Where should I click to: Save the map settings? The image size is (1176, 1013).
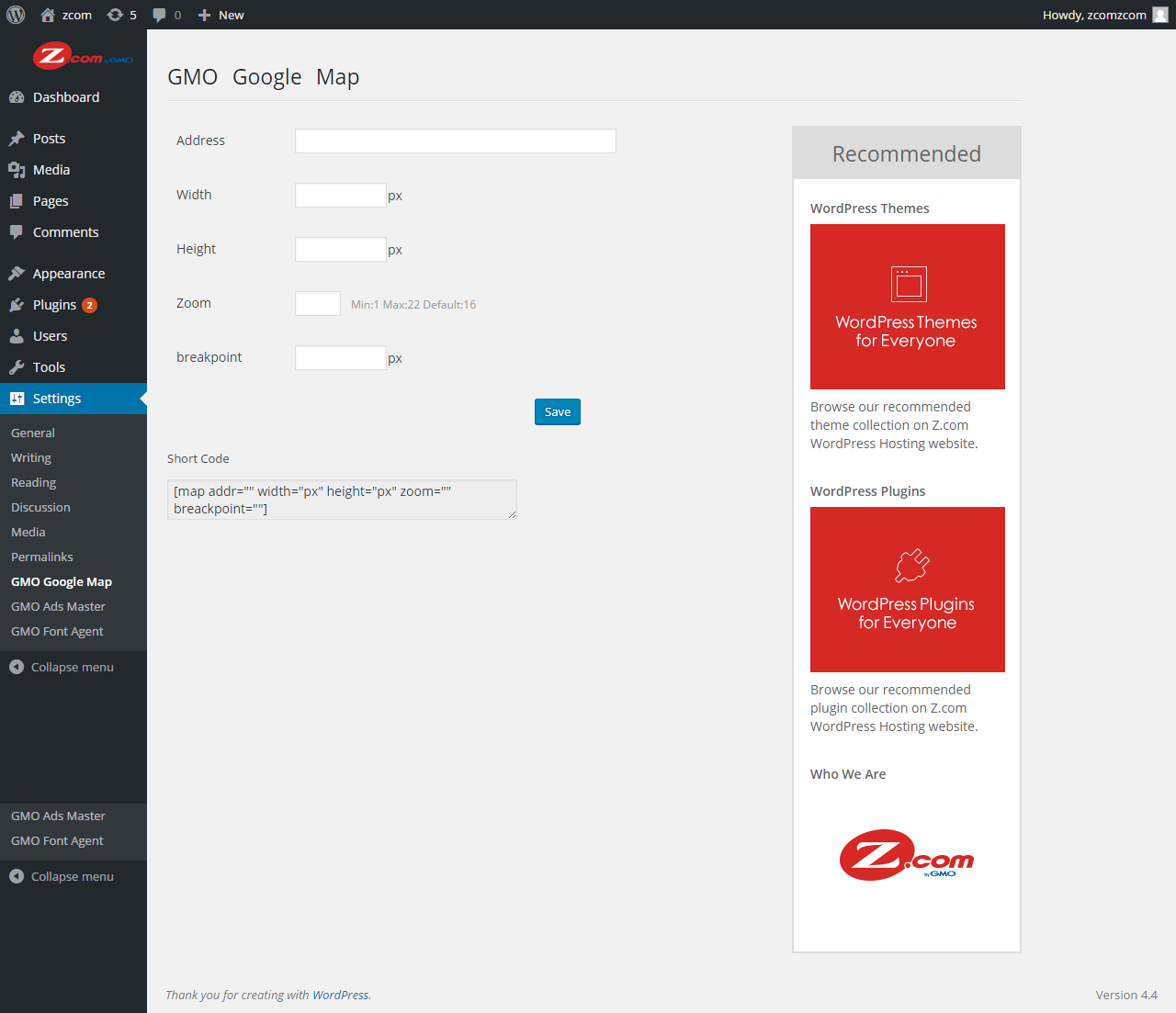click(x=558, y=412)
